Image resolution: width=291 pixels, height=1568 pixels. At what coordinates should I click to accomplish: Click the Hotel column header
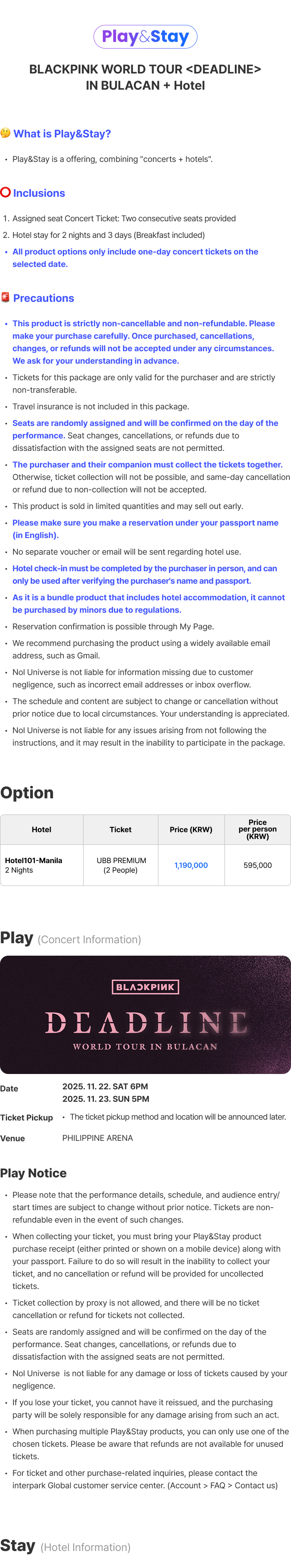click(42, 829)
